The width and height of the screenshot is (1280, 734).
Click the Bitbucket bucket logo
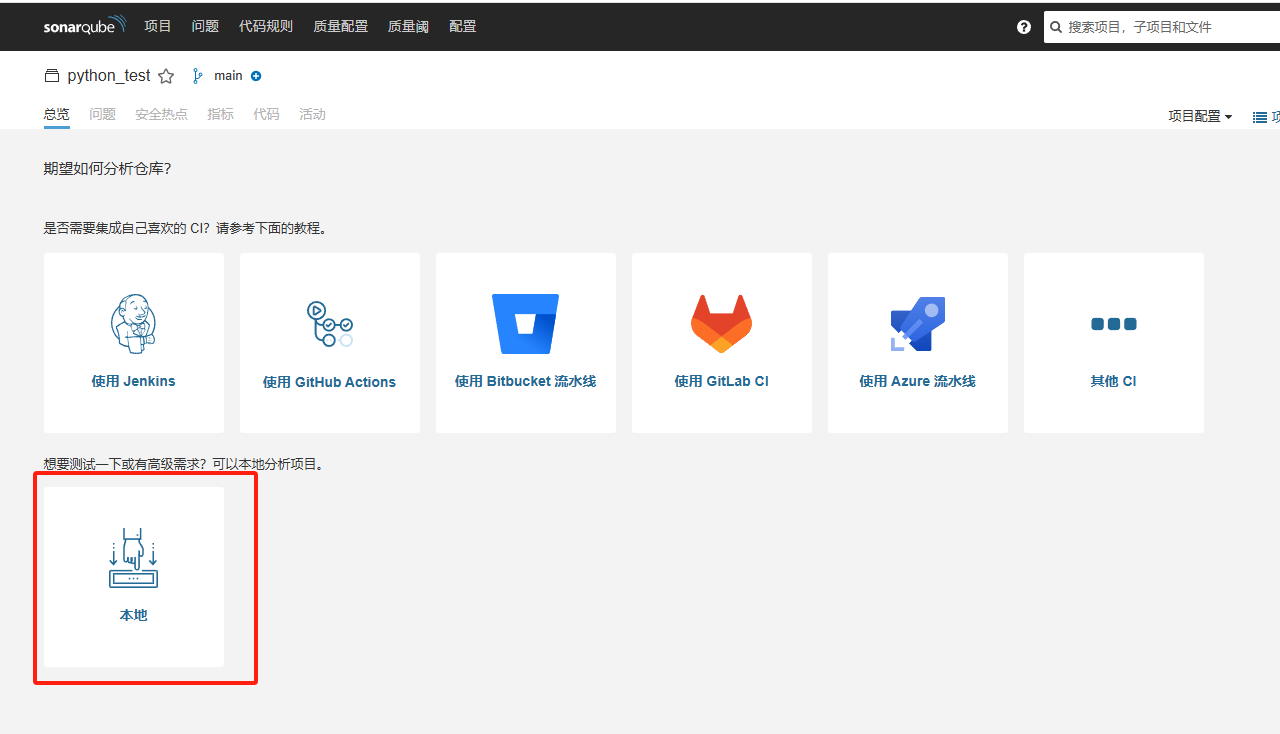pyautogui.click(x=525, y=324)
